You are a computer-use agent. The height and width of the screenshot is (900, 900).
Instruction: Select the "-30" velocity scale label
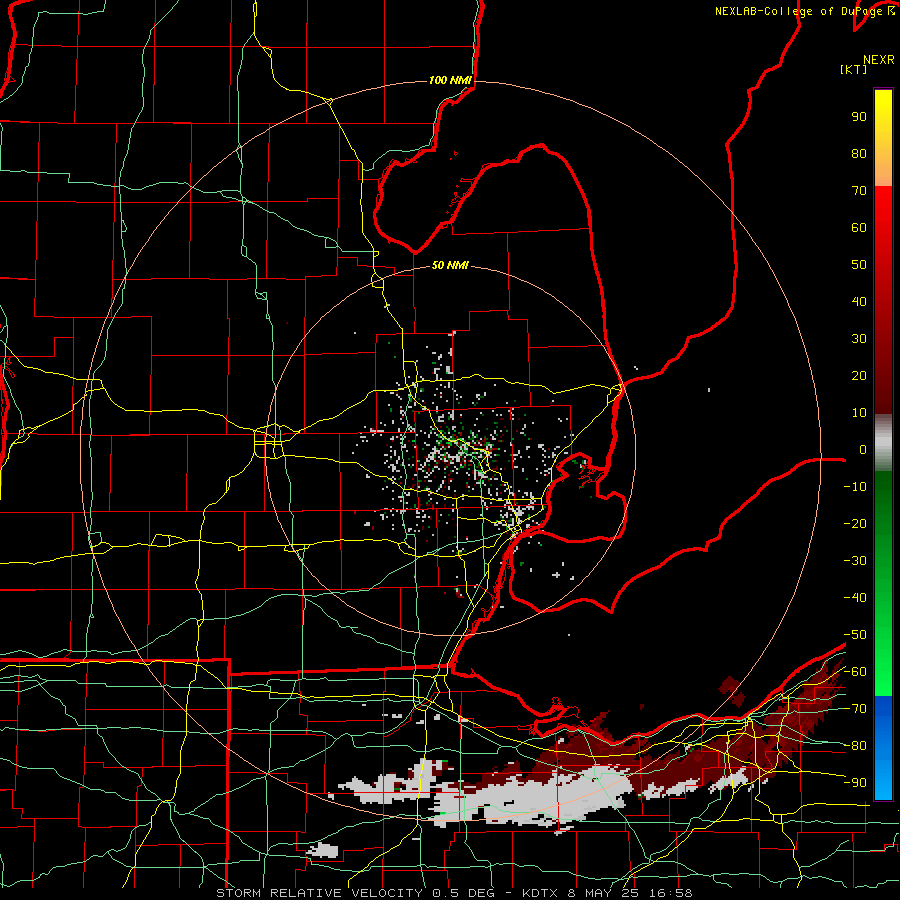tap(855, 561)
